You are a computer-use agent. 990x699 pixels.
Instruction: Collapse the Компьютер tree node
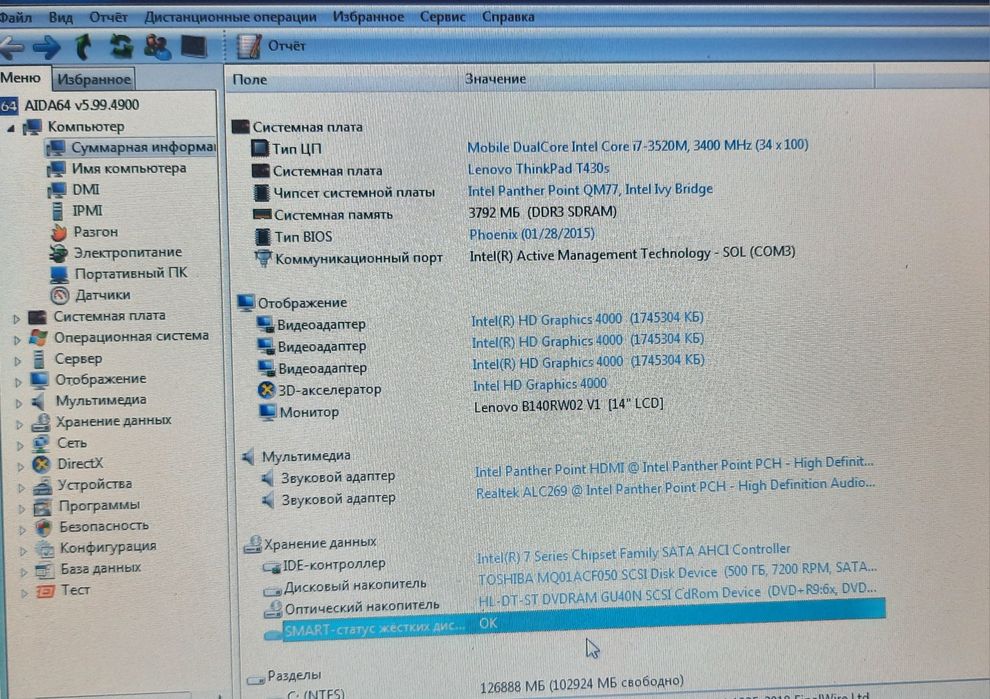(x=11, y=128)
